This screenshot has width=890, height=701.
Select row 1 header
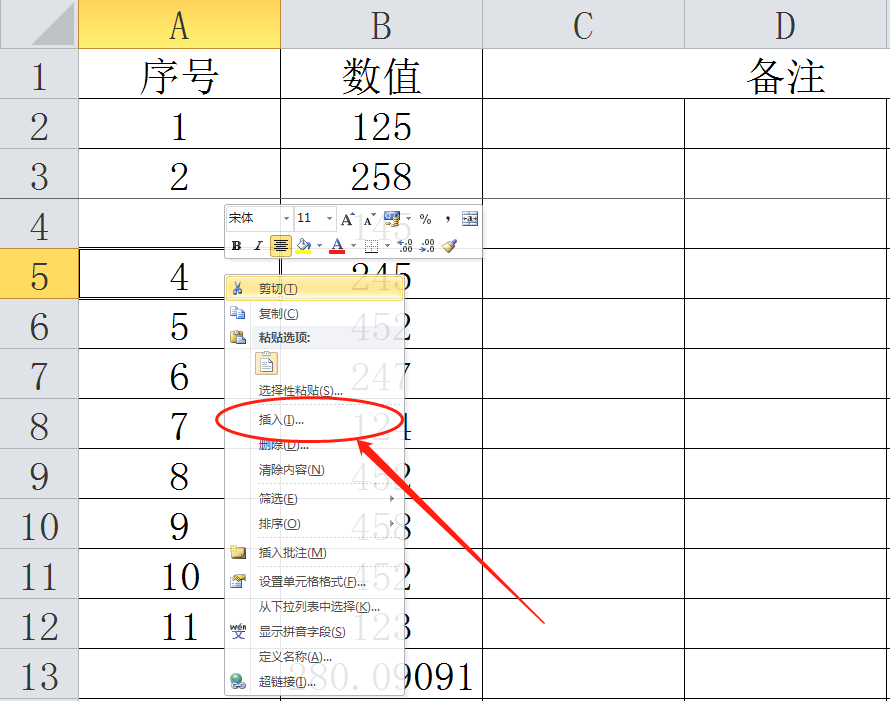[39, 74]
